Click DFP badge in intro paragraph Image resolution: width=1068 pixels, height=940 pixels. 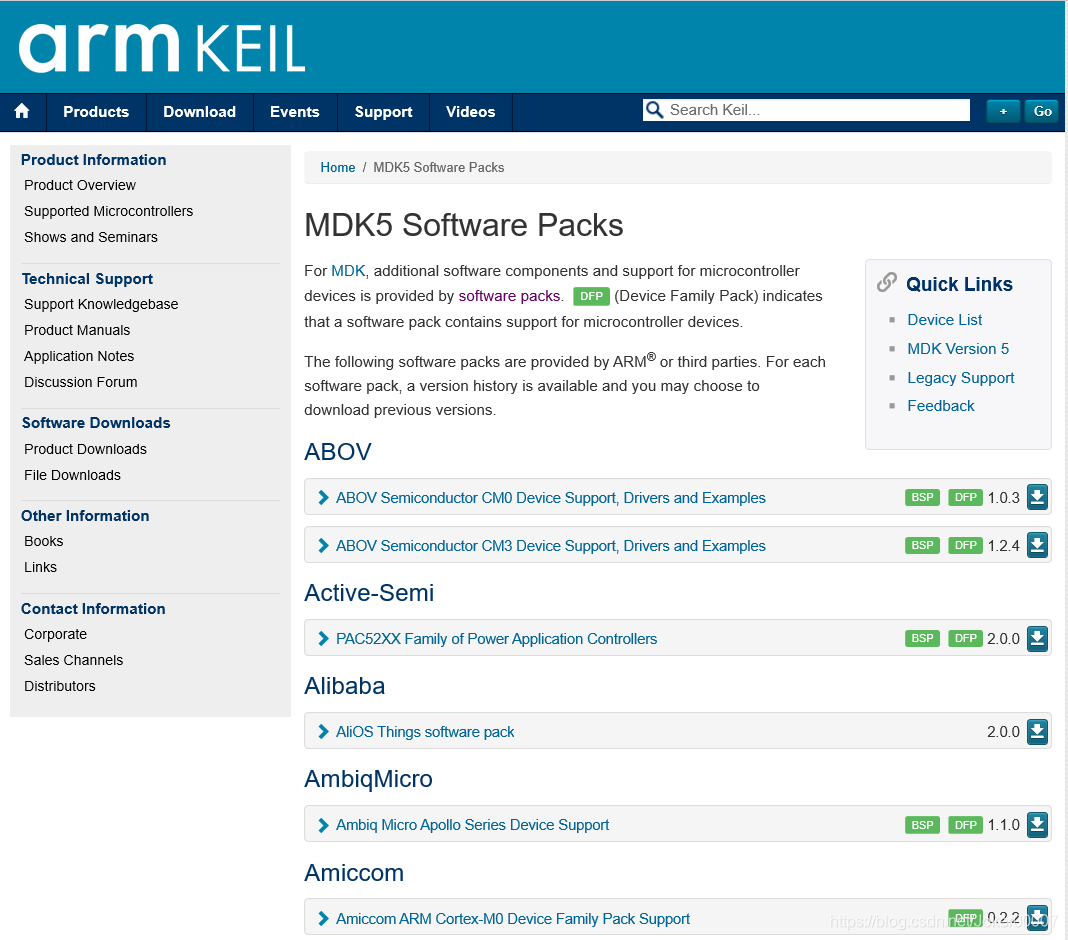[x=591, y=296]
